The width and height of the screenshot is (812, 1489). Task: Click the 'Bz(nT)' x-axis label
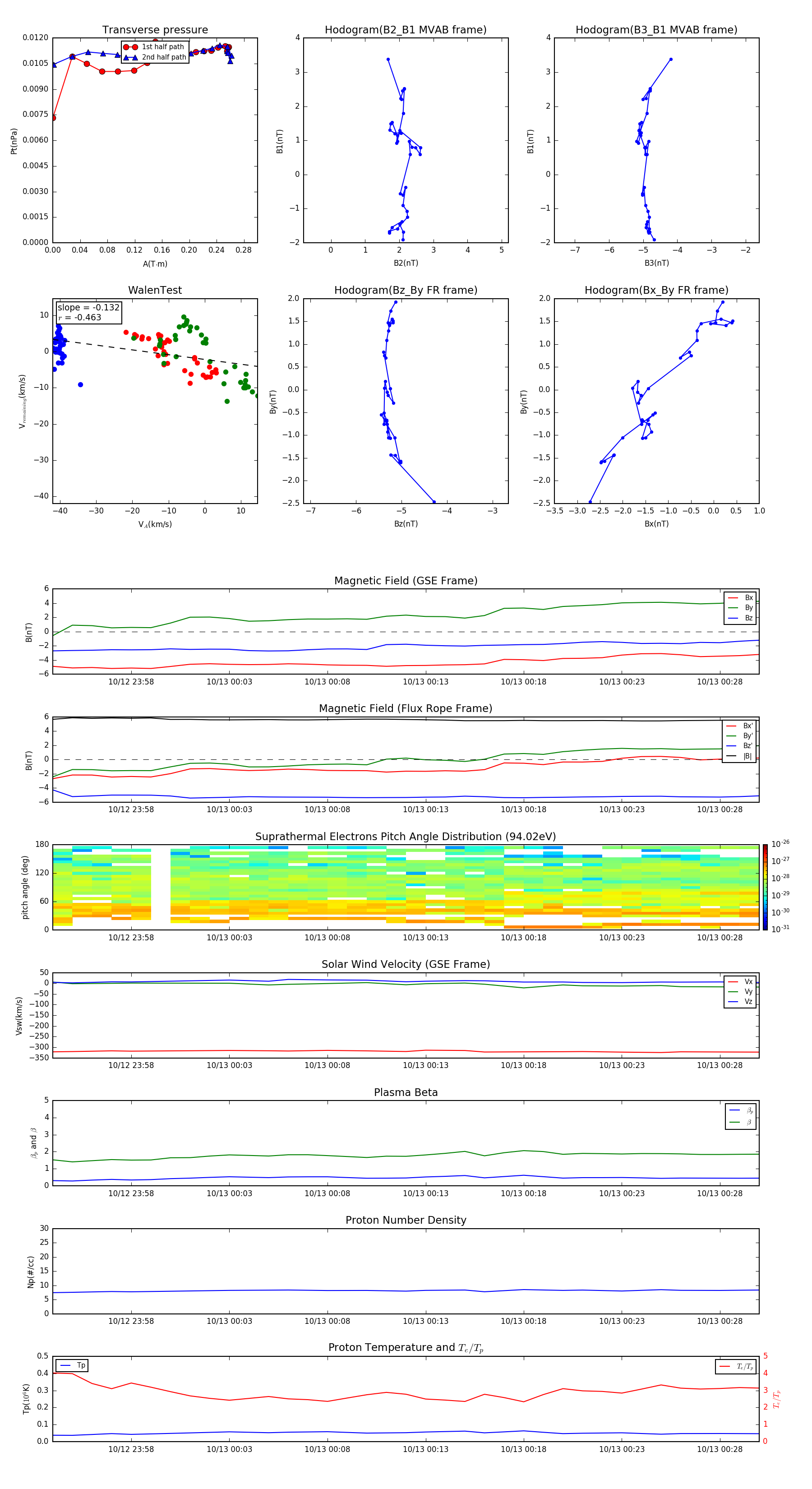pos(406,524)
